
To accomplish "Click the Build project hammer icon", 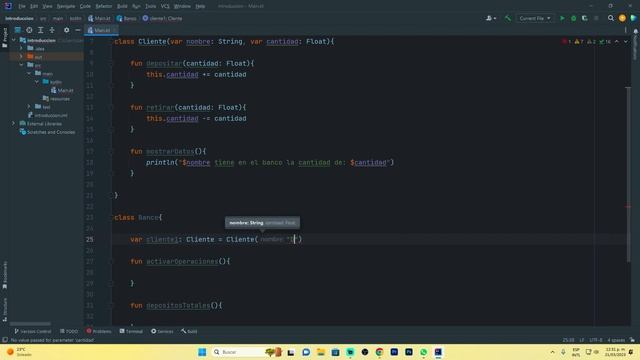I will [508, 18].
